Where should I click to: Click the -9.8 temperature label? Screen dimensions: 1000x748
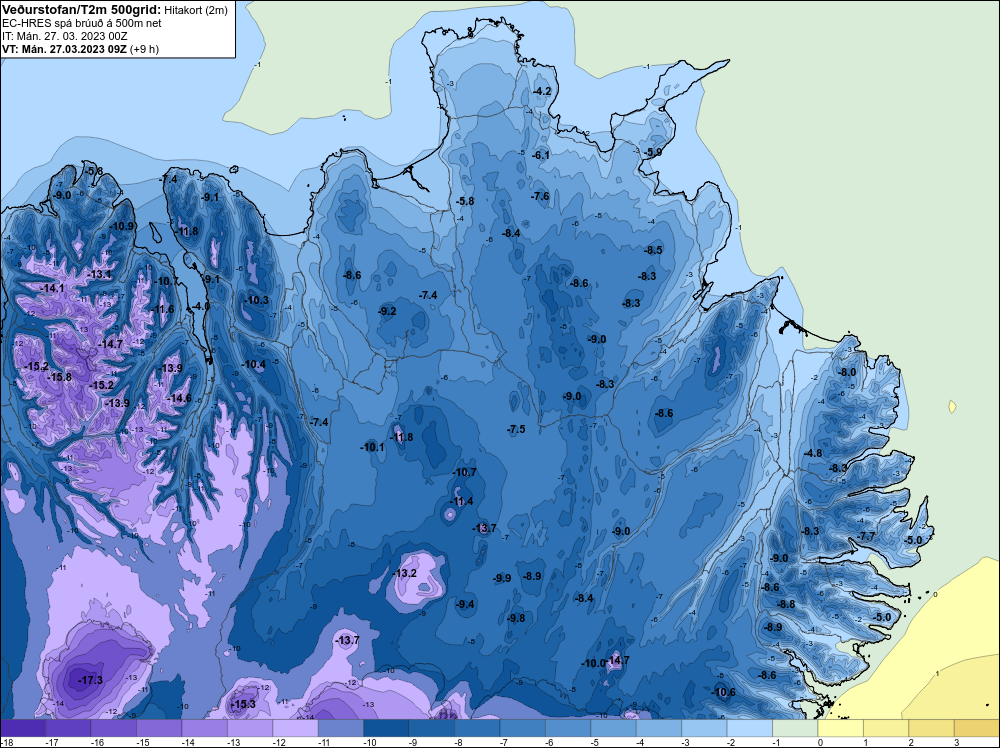coord(516,618)
